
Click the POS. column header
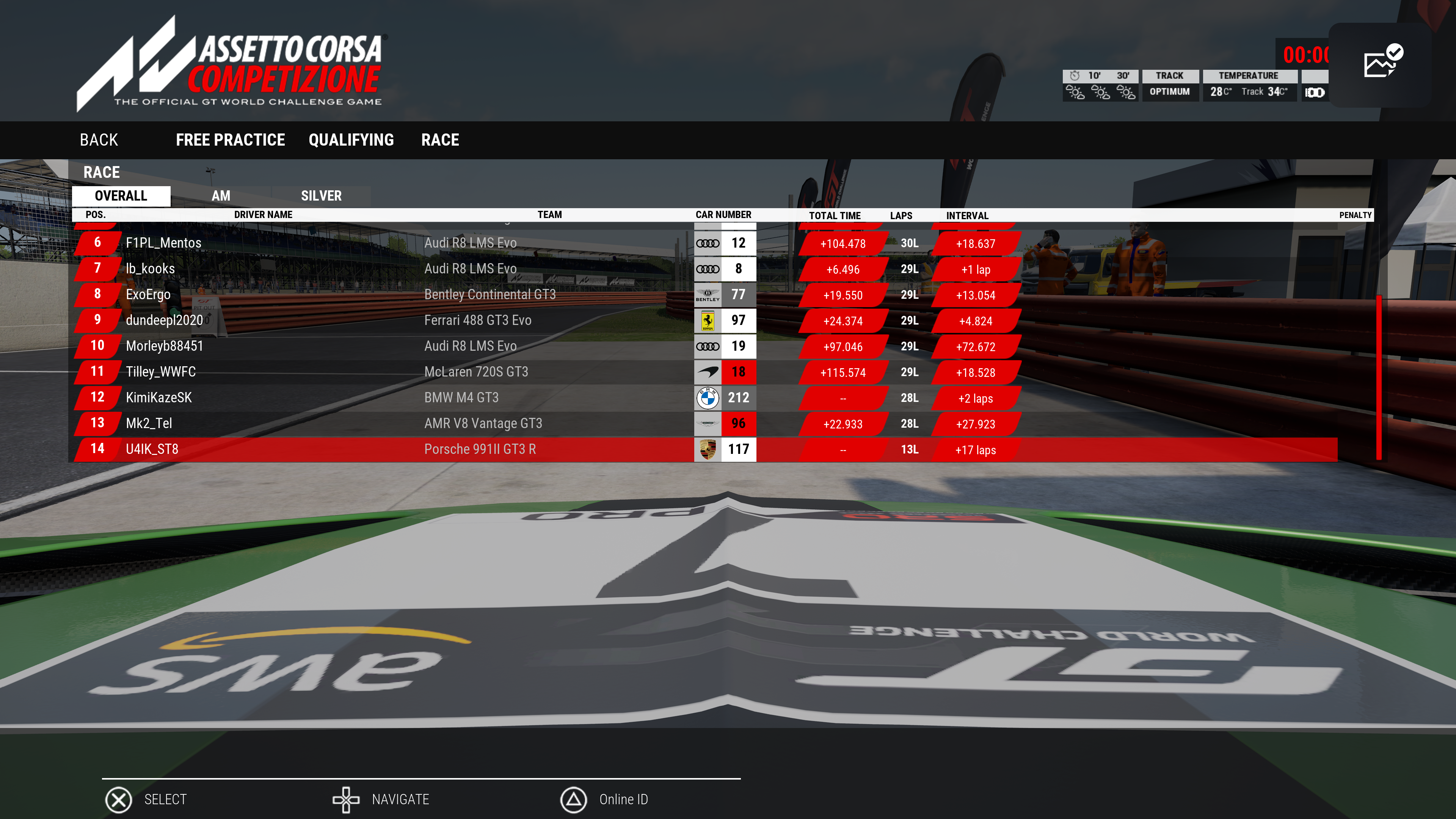pos(96,215)
